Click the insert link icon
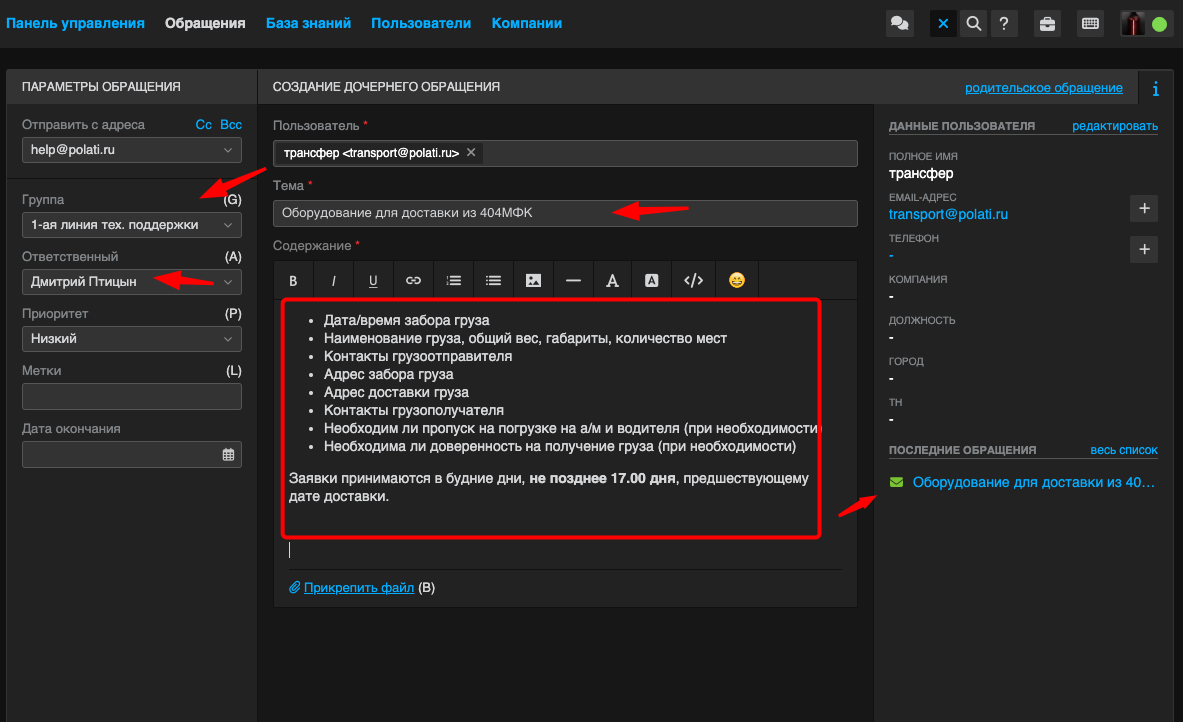The height and width of the screenshot is (722, 1183). click(413, 281)
